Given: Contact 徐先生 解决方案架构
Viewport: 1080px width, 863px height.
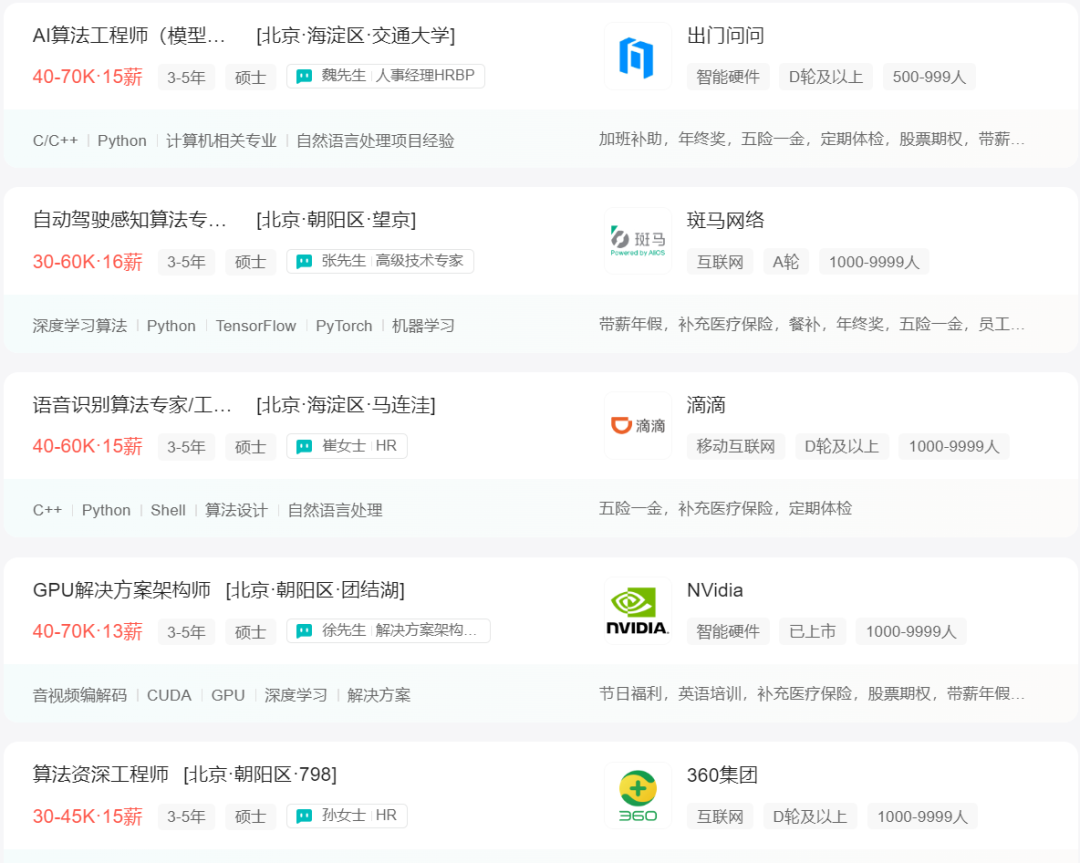Looking at the screenshot, I should pos(388,630).
